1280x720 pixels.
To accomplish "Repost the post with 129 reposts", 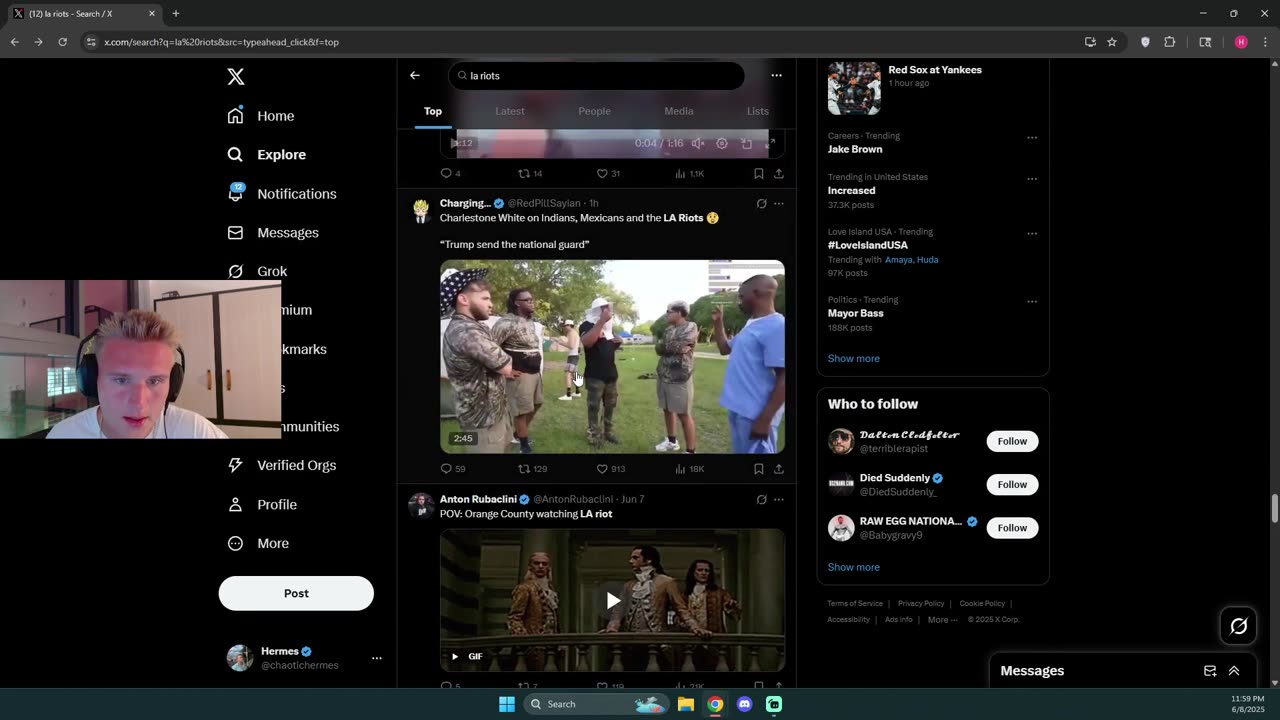I will [532, 468].
